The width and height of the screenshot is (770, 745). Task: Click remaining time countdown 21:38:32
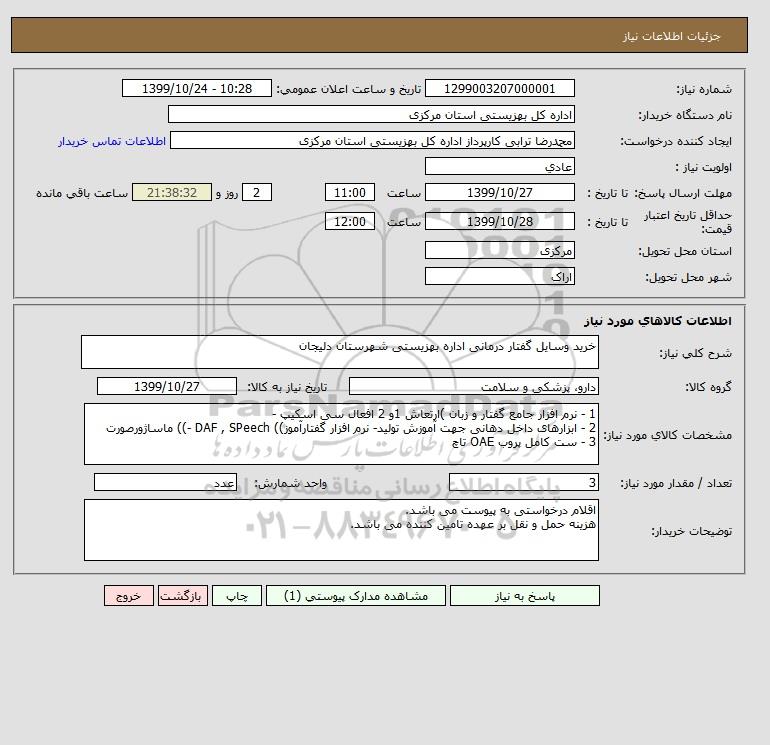click(x=172, y=193)
